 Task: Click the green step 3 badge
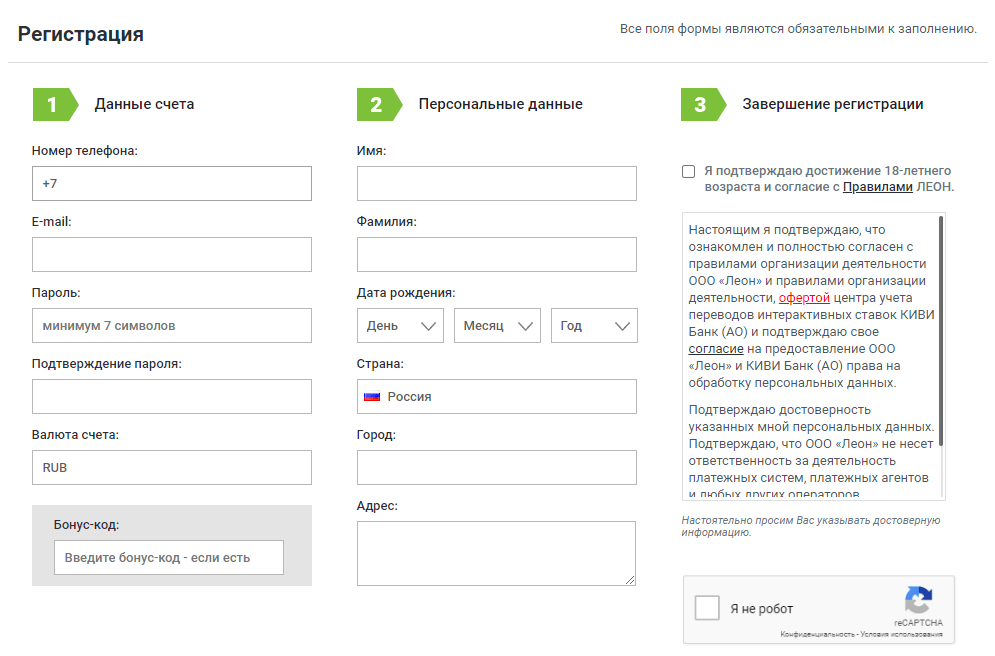(702, 104)
